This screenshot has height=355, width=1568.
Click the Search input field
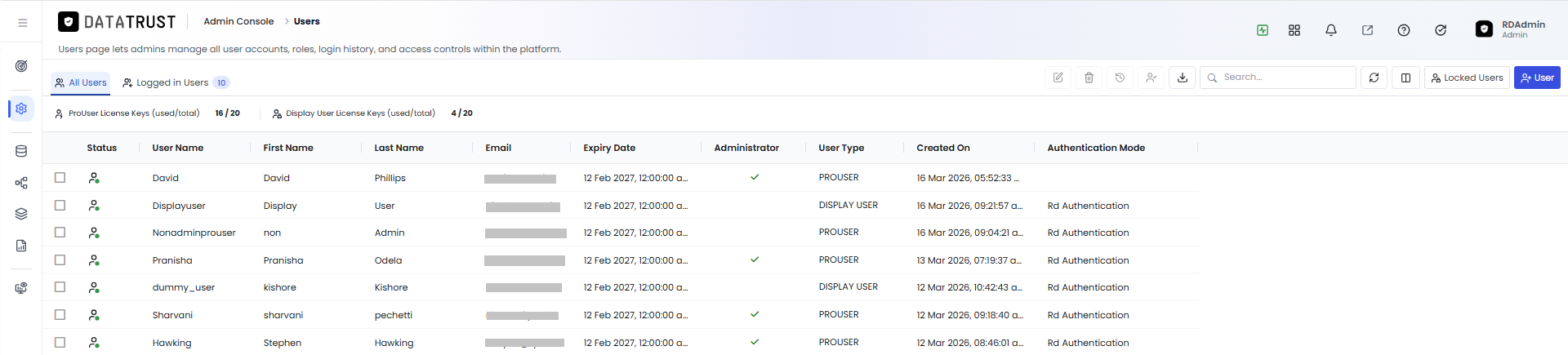click(1278, 78)
